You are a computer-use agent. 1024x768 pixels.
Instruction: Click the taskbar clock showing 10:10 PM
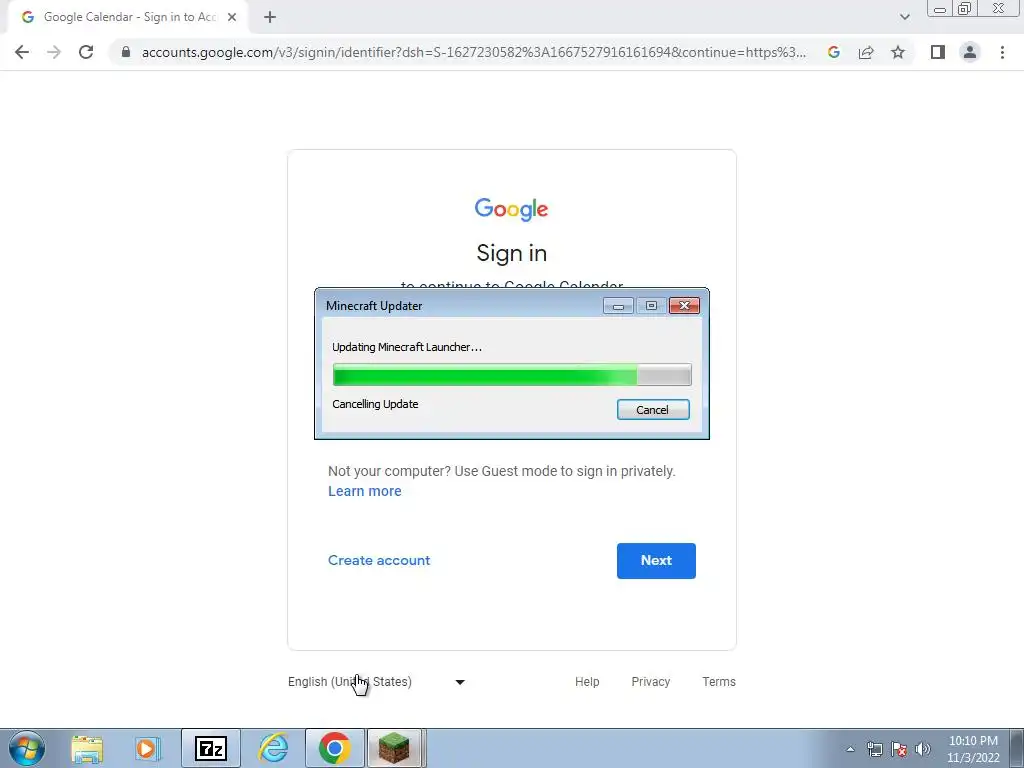(x=973, y=749)
